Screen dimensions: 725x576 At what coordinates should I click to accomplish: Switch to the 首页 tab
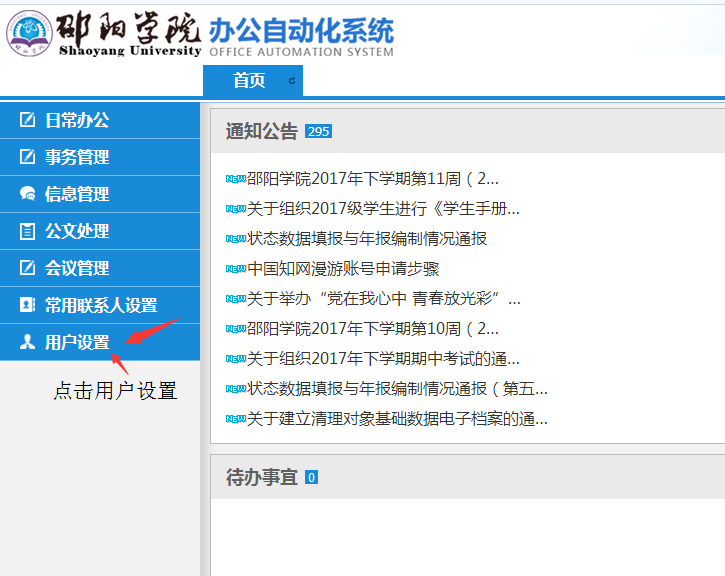click(249, 81)
